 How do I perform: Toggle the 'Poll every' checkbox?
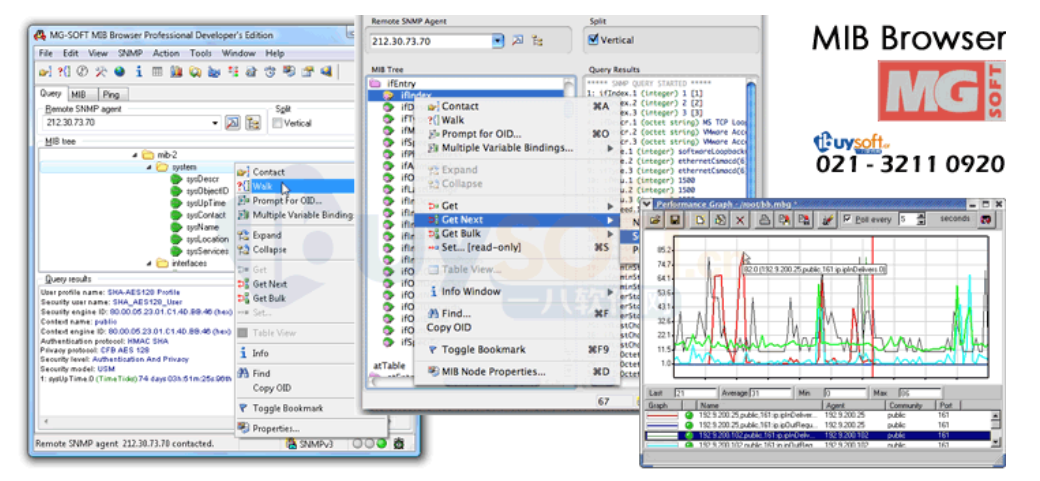click(847, 219)
